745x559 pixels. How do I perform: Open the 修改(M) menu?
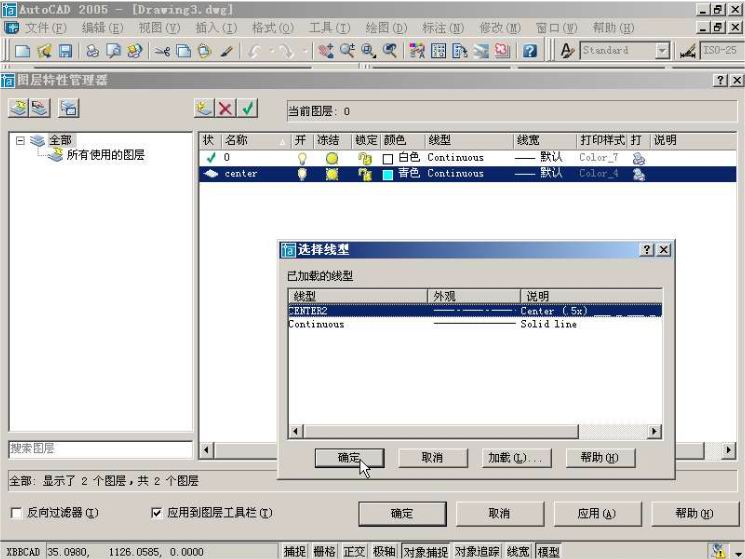[x=500, y=28]
